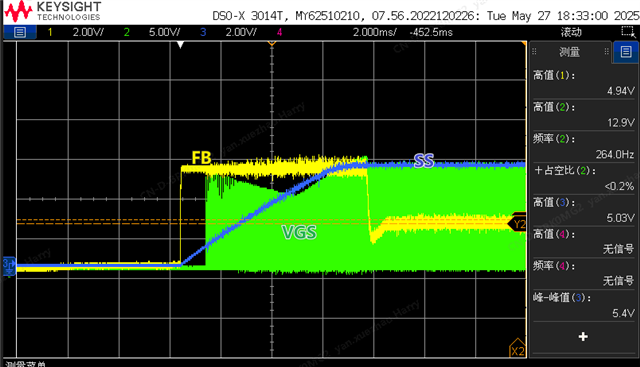The width and height of the screenshot is (640, 367).
Task: Click the grip handle right of 测量 title
Action: 607,51
